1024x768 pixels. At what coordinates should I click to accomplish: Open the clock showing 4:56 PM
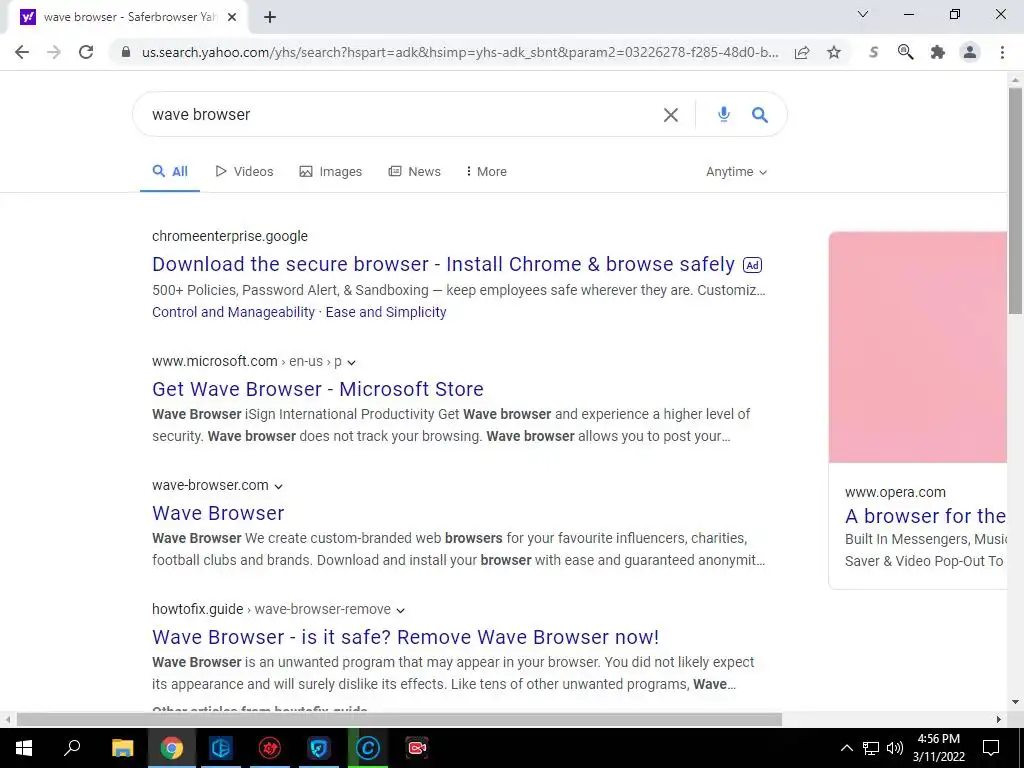938,748
